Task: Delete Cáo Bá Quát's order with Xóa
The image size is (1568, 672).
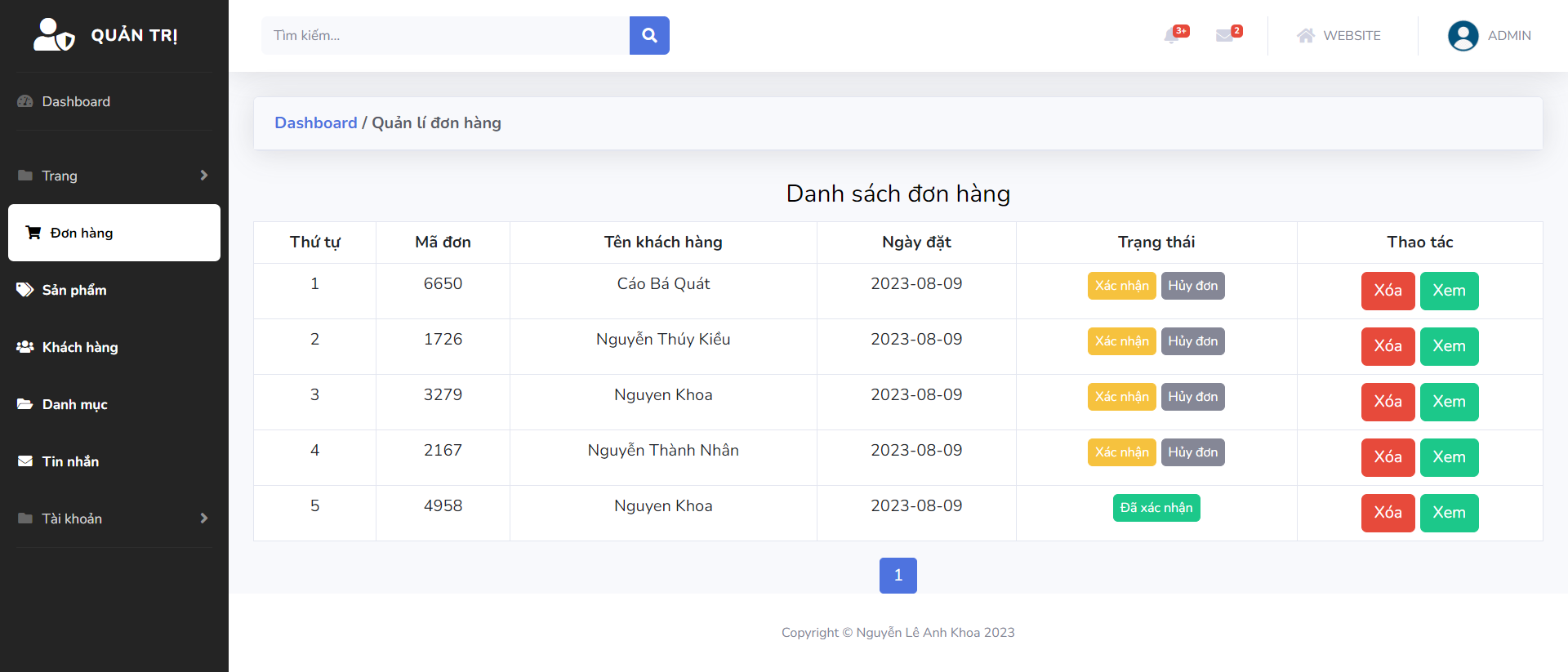Action: tap(1388, 291)
